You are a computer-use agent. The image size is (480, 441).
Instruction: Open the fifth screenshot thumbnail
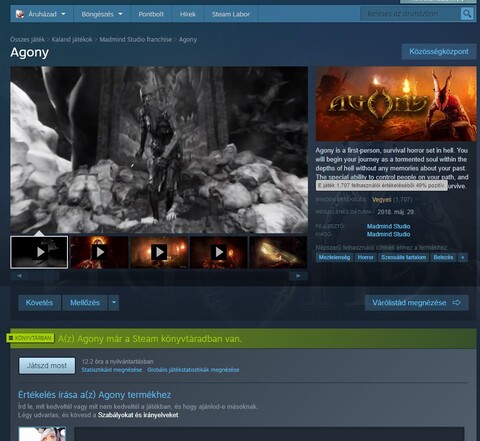pos(278,252)
